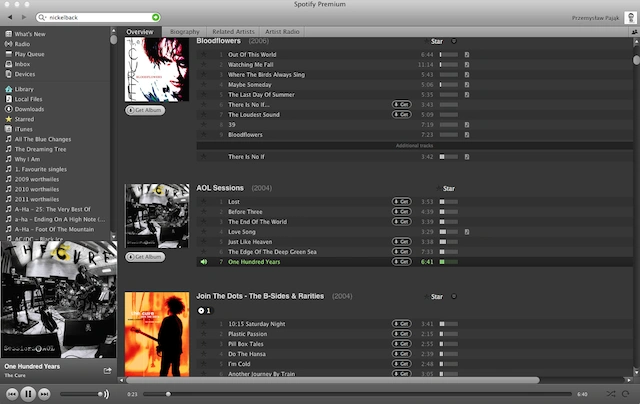The image size is (640, 404).
Task: Star the track Watching Me Fall
Action: [203, 64]
